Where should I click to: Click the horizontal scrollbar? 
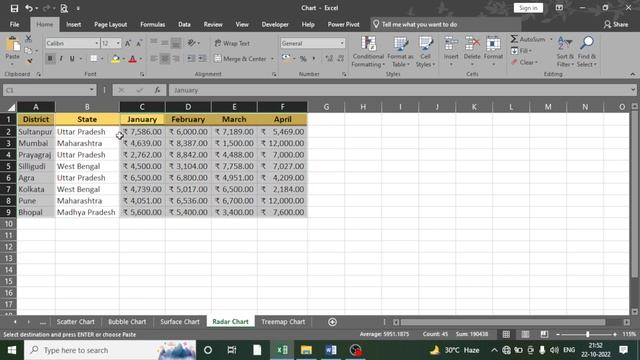(x=503, y=322)
